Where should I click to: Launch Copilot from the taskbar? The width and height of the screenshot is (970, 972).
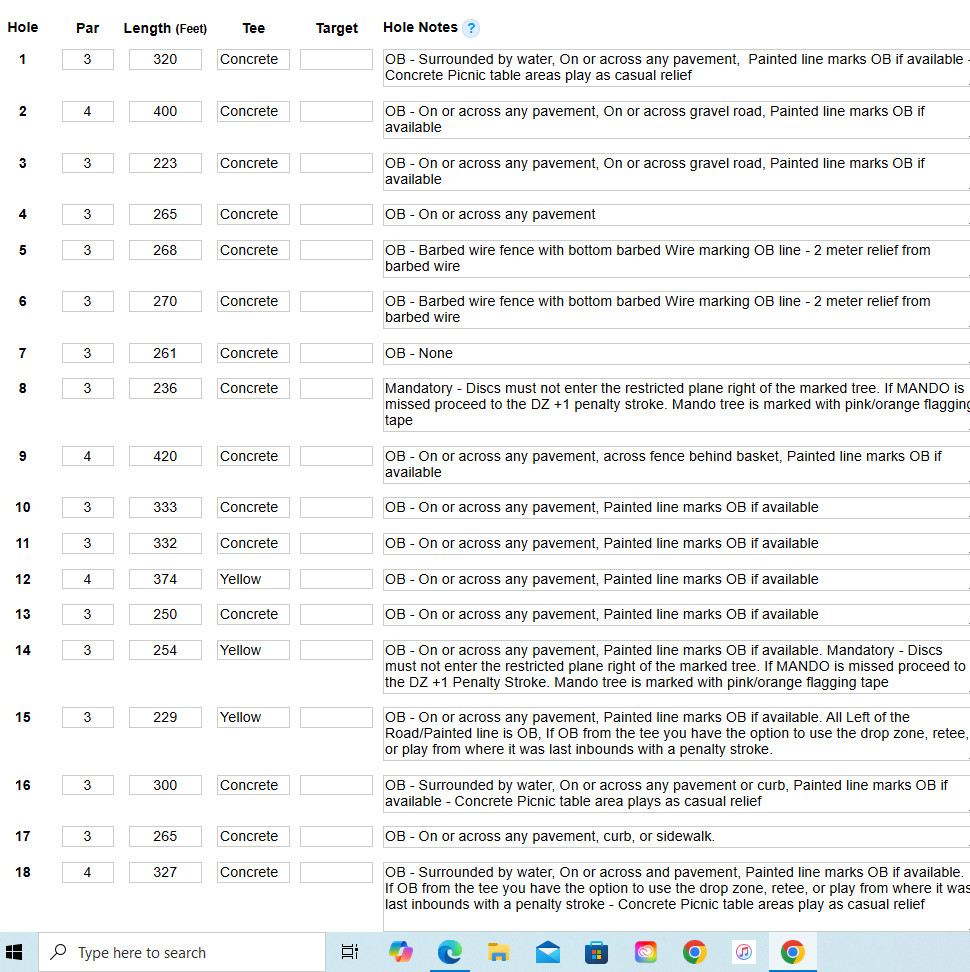point(401,952)
